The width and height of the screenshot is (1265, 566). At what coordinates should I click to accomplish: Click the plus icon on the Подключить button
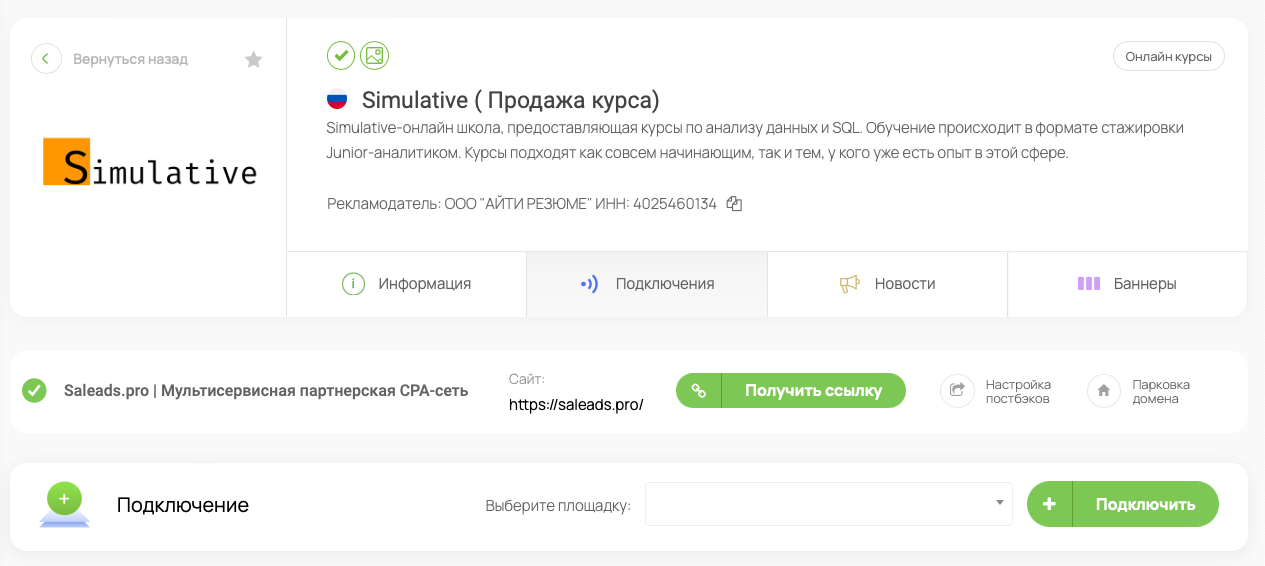[x=1049, y=504]
